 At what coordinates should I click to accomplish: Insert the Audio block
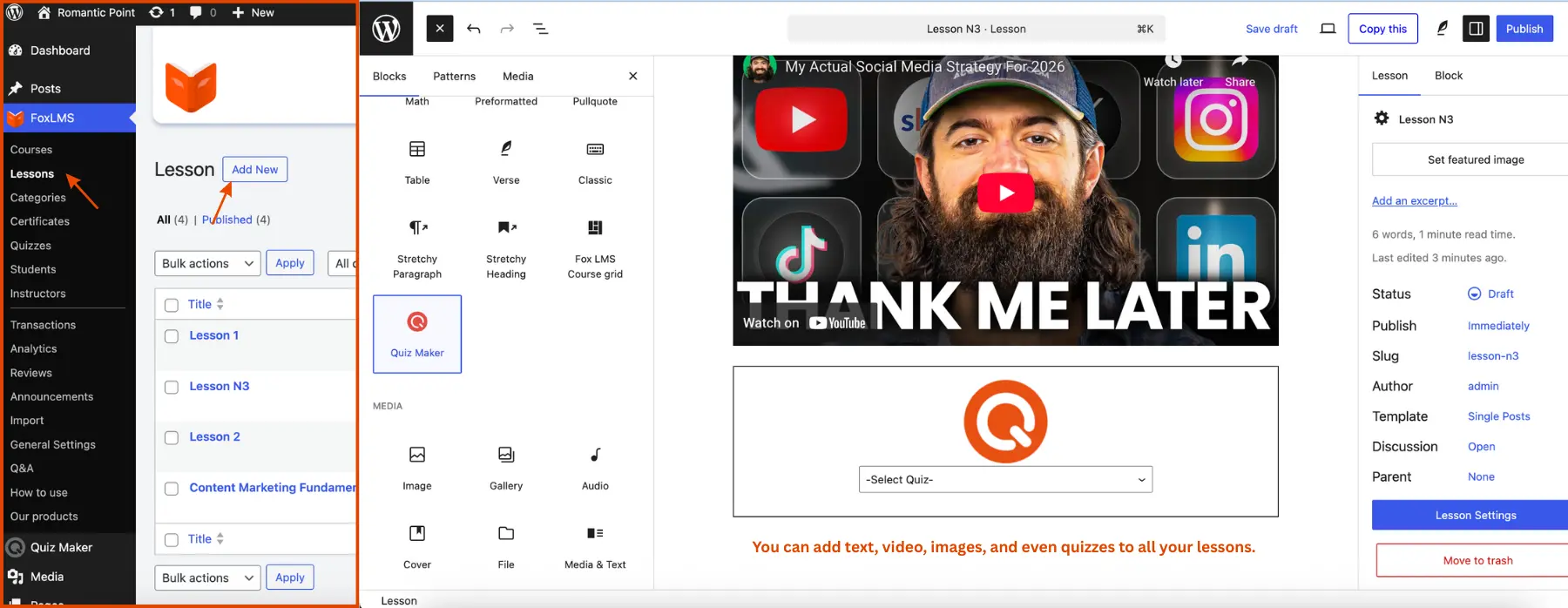pyautogui.click(x=595, y=467)
